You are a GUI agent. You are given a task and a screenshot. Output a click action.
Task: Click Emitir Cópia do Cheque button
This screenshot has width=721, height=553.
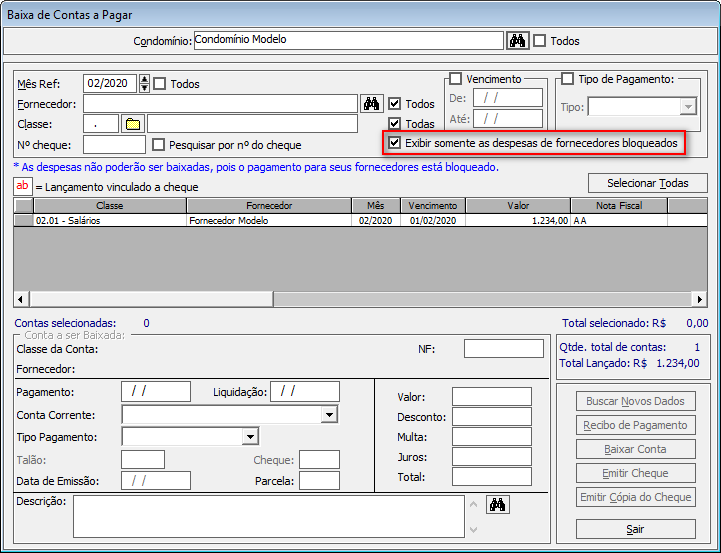point(635,497)
